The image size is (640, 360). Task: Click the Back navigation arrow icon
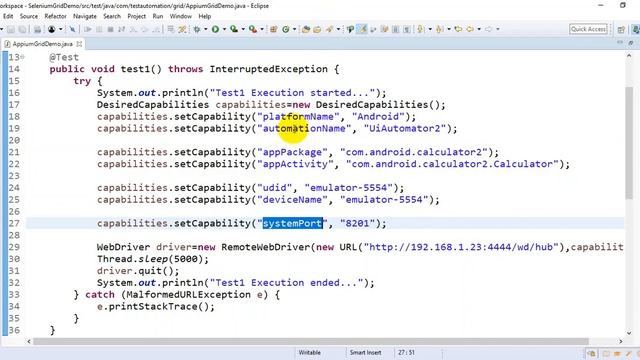click(470, 29)
